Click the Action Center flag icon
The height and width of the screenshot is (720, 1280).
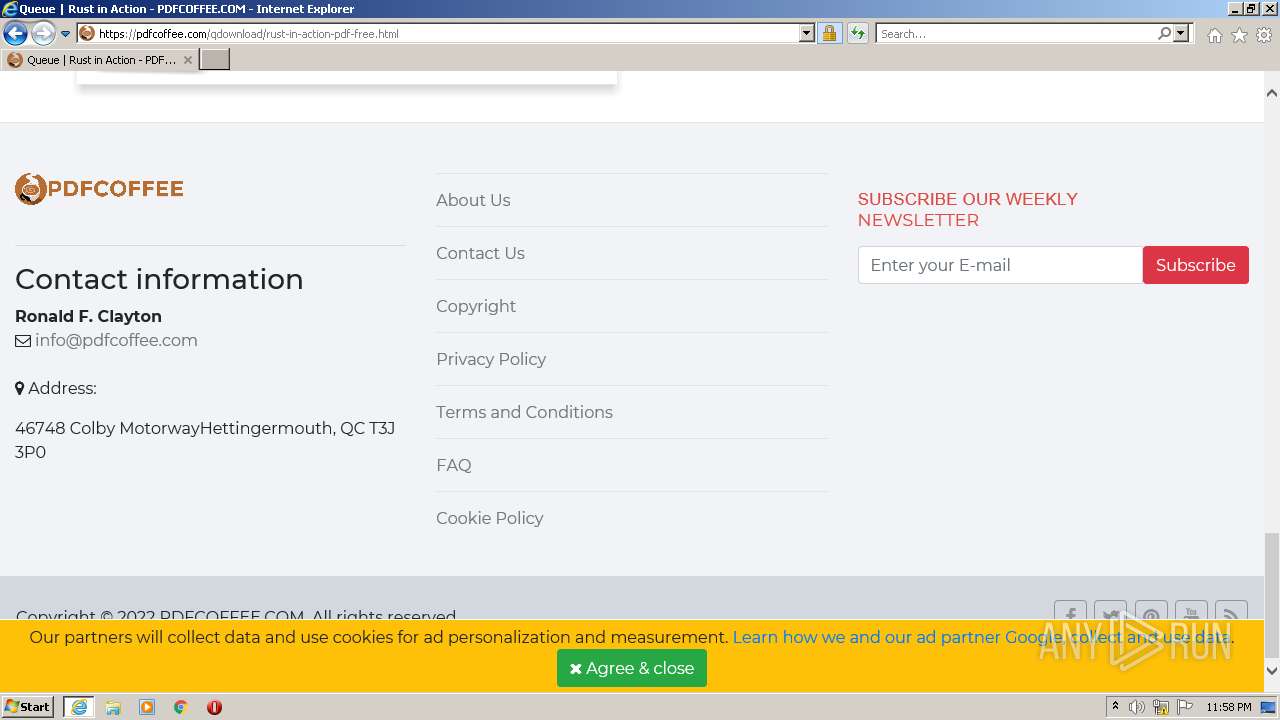[x=1185, y=707]
